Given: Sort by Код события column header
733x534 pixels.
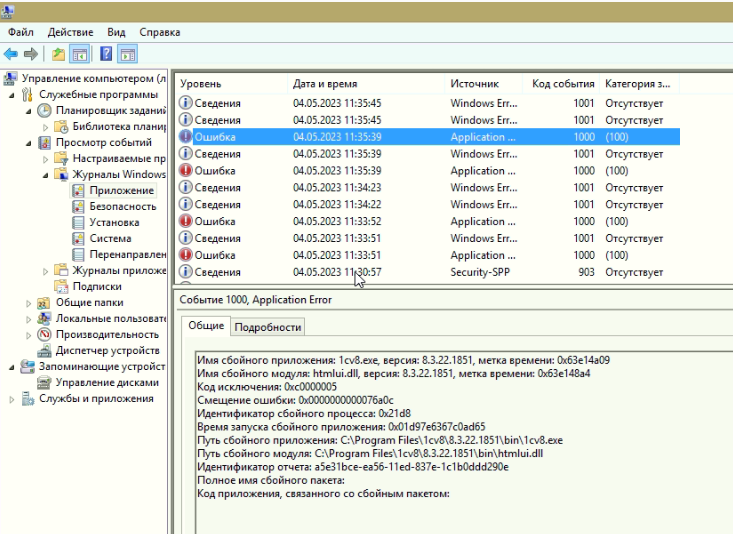Looking at the screenshot, I should coord(561,84).
